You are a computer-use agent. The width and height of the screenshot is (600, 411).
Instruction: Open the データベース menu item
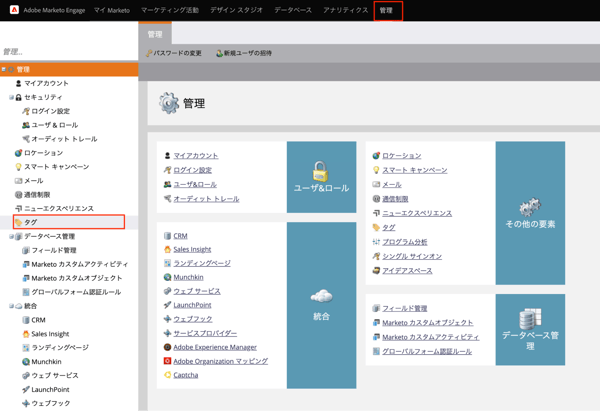[293, 10]
